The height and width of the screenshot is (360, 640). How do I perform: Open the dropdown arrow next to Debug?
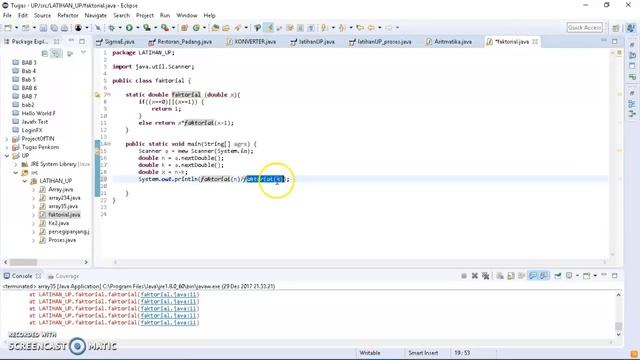[120, 28]
